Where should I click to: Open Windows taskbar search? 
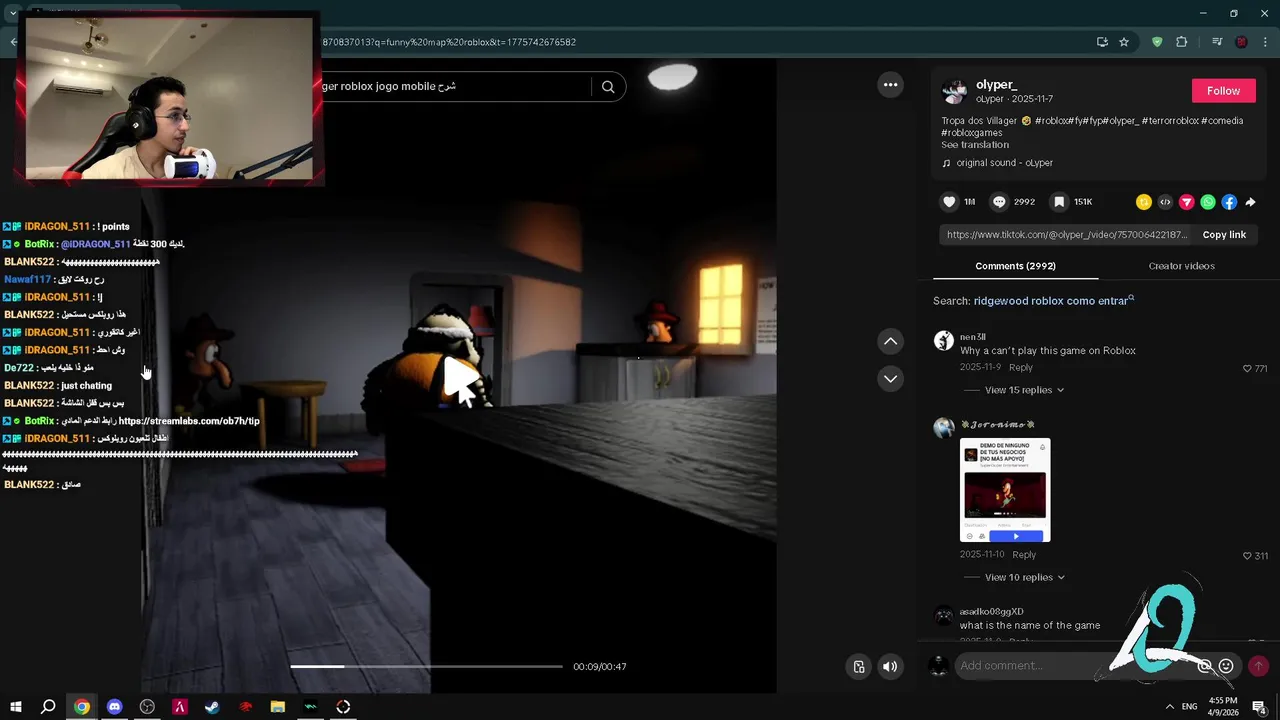48,707
